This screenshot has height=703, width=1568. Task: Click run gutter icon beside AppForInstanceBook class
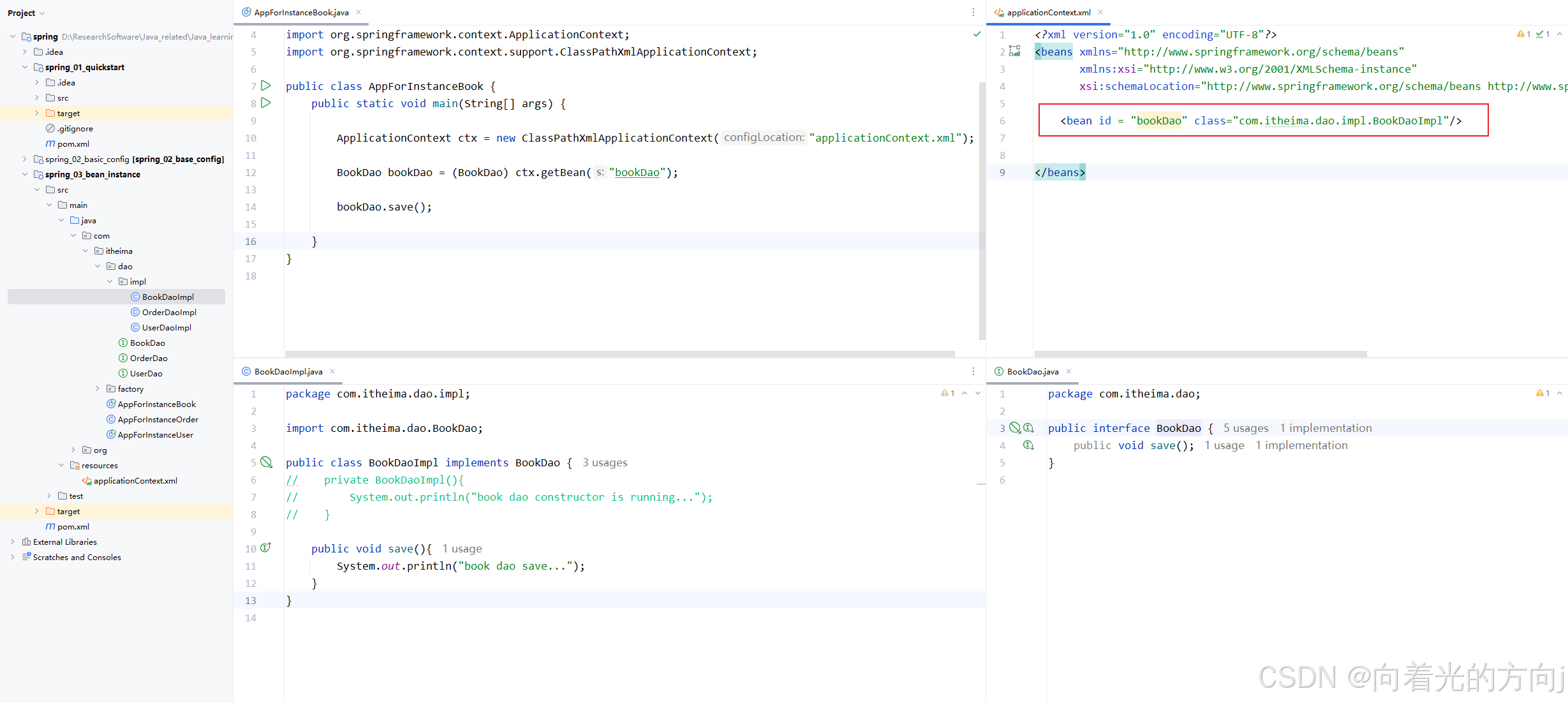tap(266, 85)
